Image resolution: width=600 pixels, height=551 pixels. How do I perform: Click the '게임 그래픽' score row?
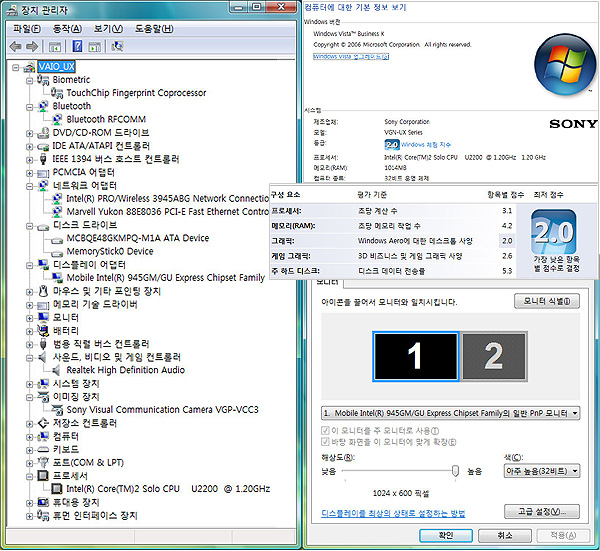(x=392, y=256)
